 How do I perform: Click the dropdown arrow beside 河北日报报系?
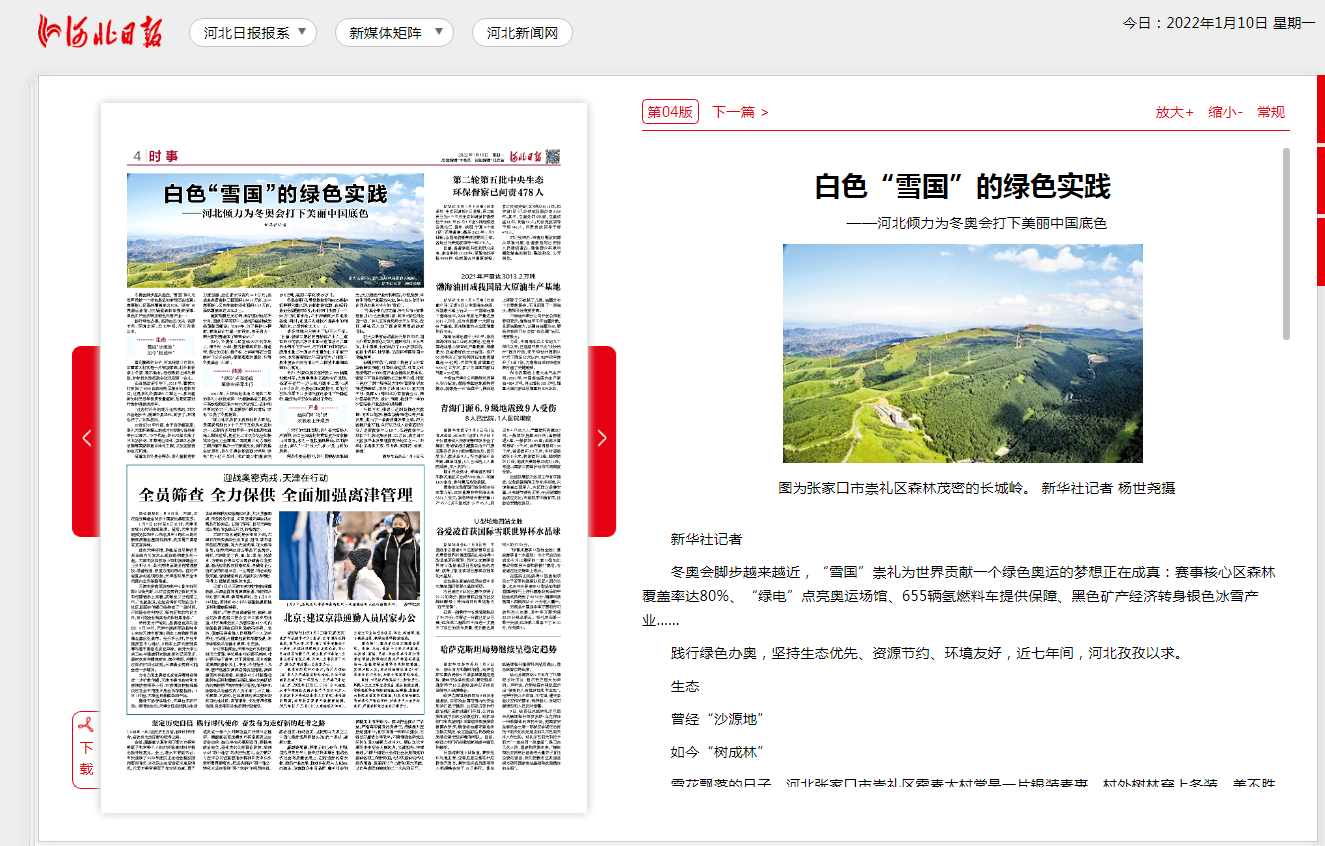pos(303,32)
